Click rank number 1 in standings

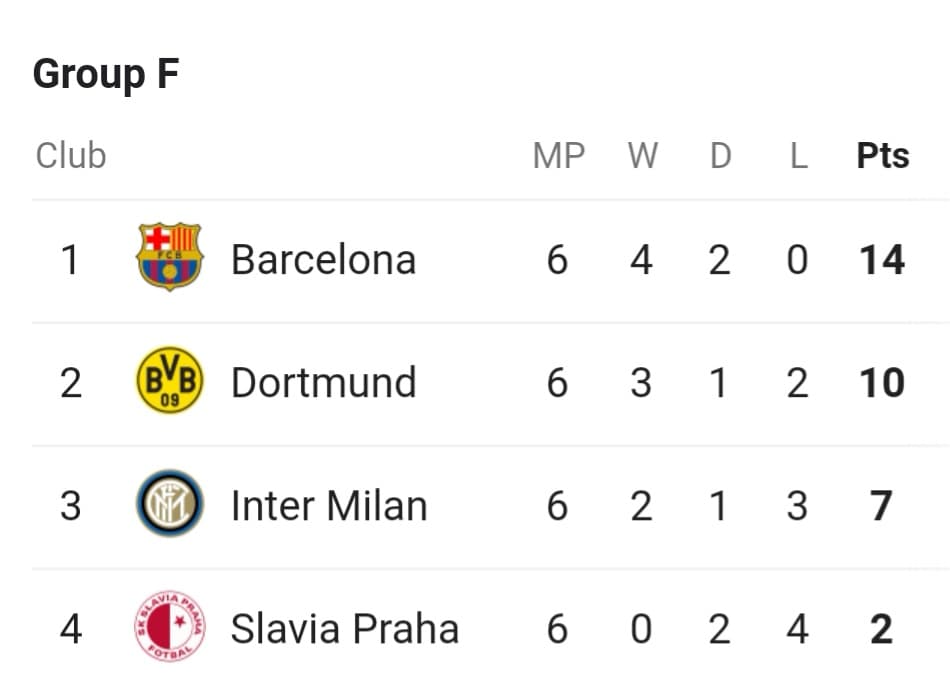coord(70,260)
